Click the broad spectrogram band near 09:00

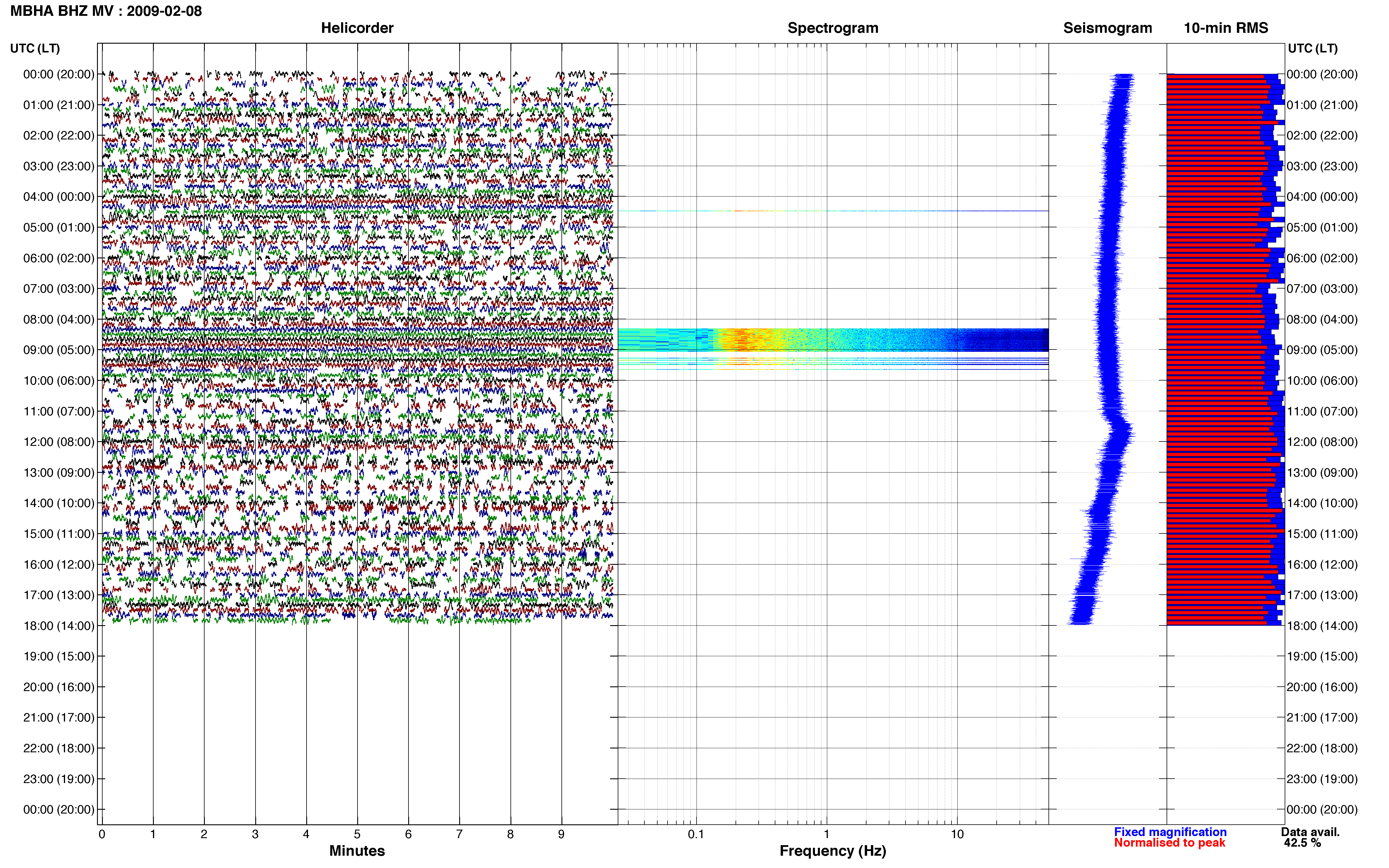(833, 340)
